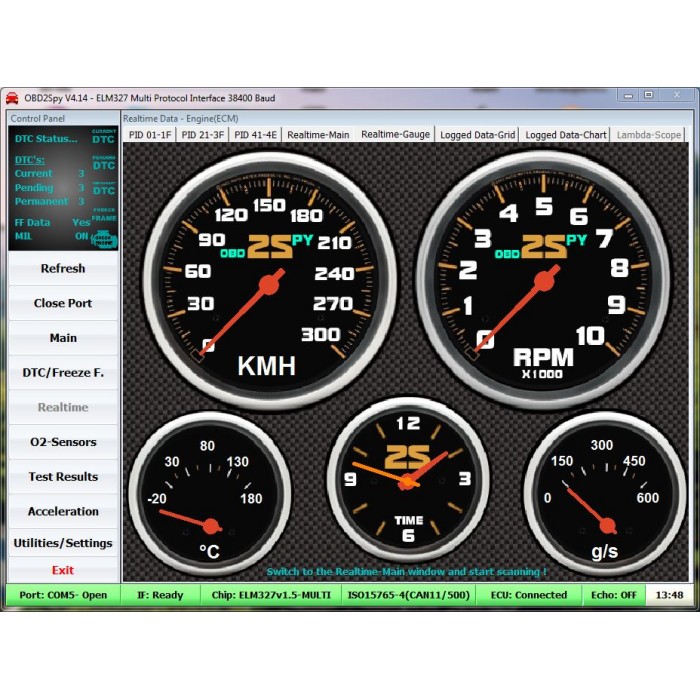Image resolution: width=700 pixels, height=700 pixels.
Task: Switch to the Realtime-Main tab
Action: pyautogui.click(x=318, y=134)
